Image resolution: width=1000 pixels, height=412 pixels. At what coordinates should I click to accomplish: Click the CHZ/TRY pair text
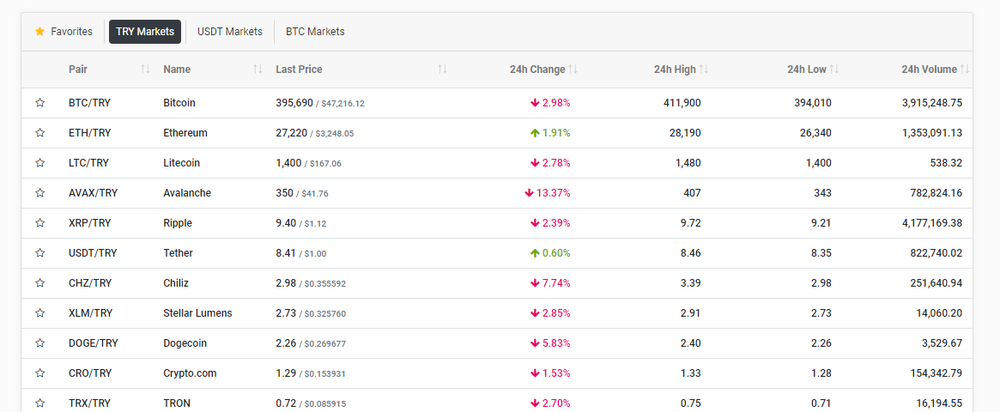[90, 283]
